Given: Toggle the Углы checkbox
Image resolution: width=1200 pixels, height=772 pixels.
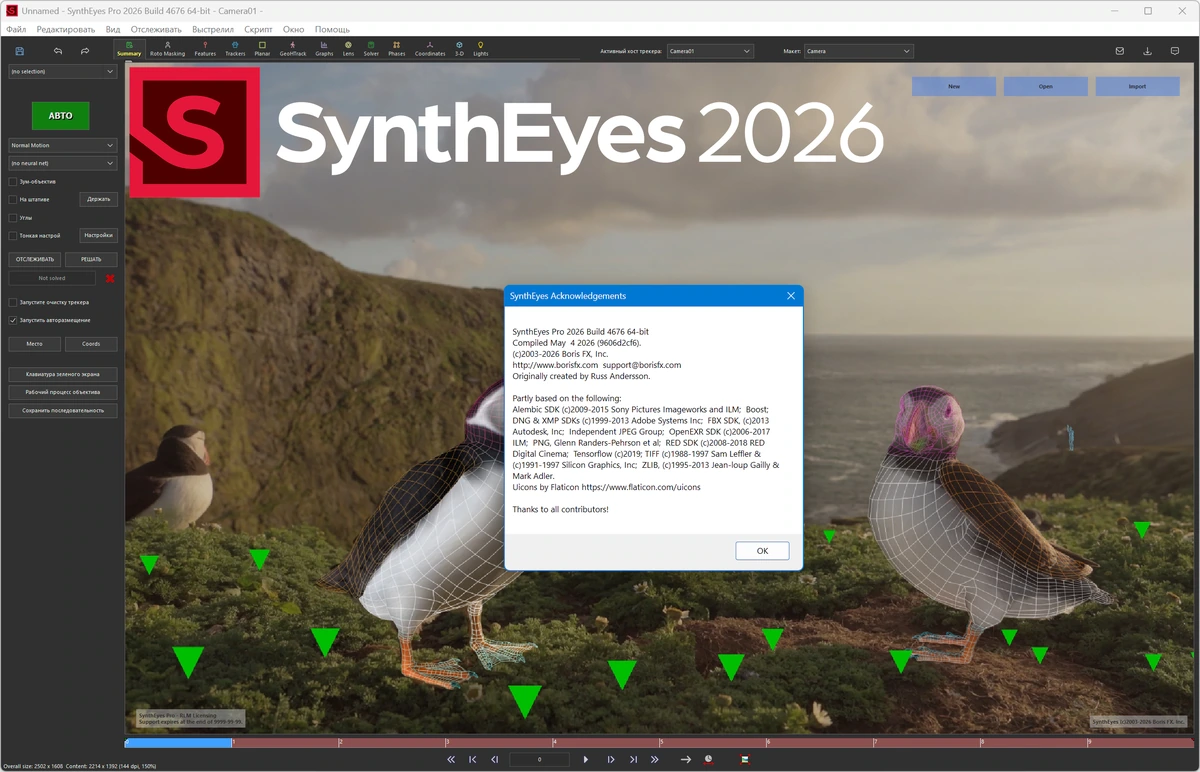Looking at the screenshot, I should (x=13, y=217).
